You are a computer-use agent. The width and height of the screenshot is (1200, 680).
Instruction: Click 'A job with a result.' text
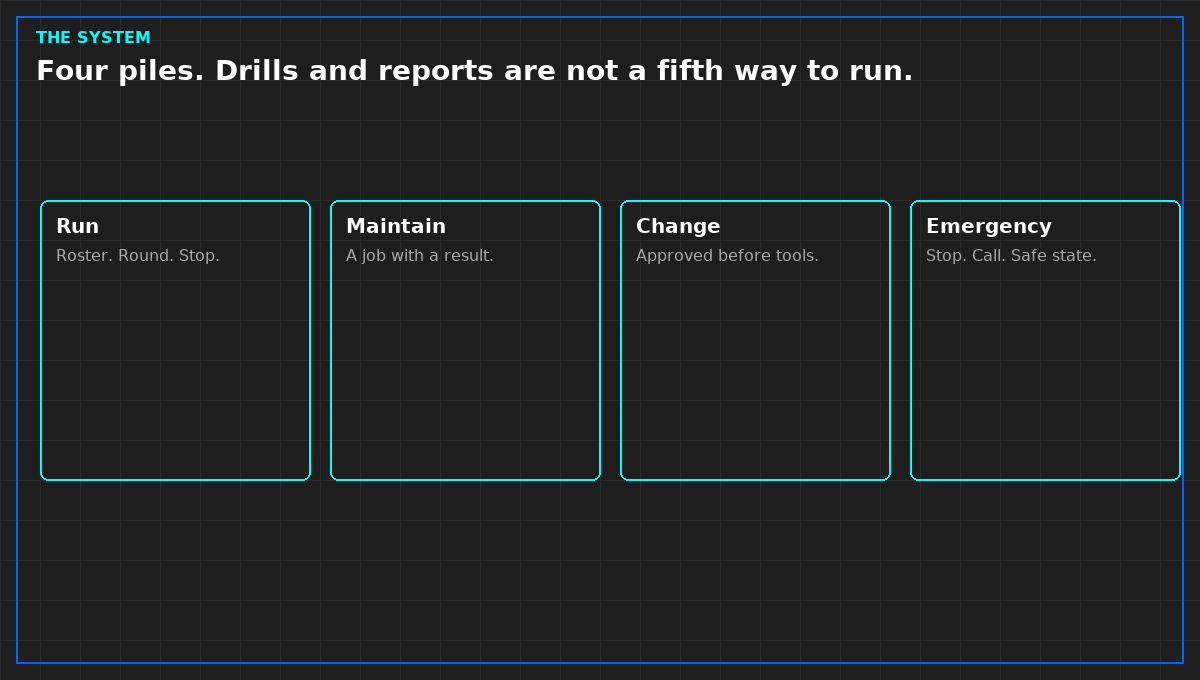[420, 256]
